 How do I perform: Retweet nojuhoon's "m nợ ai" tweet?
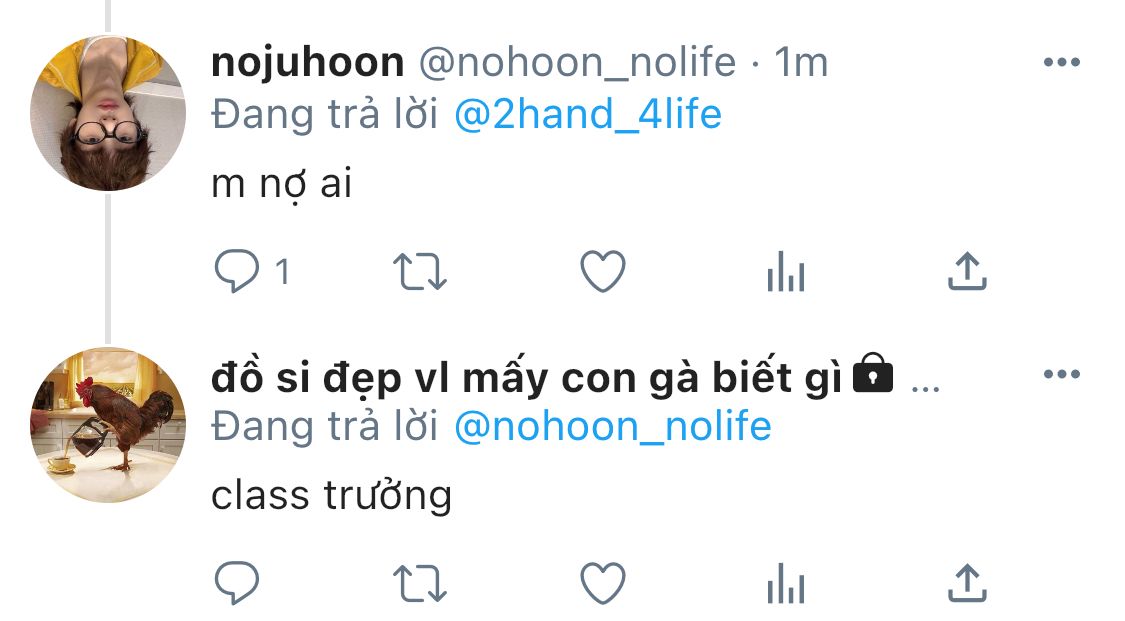coord(420,272)
